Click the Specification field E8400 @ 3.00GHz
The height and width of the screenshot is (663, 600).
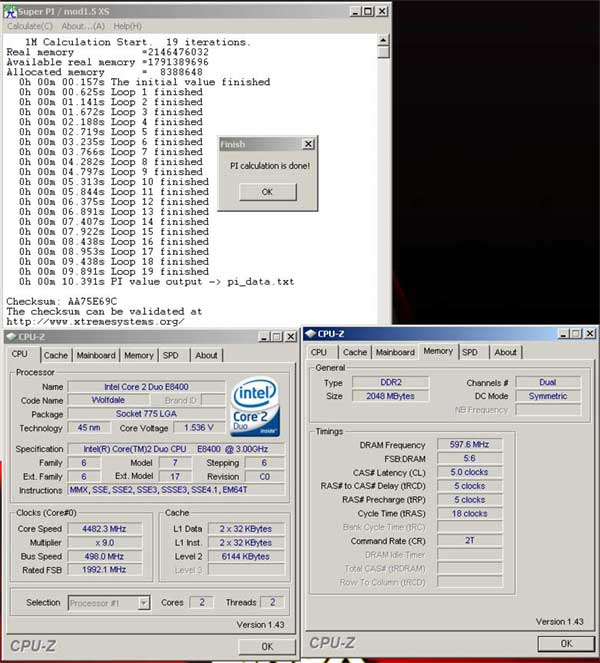coord(176,449)
